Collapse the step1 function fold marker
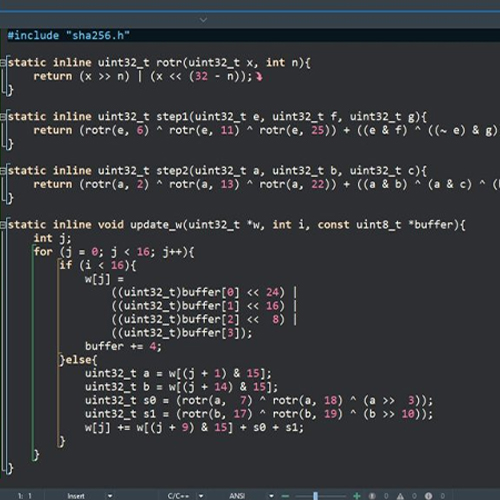The image size is (500, 500). tap(3, 116)
